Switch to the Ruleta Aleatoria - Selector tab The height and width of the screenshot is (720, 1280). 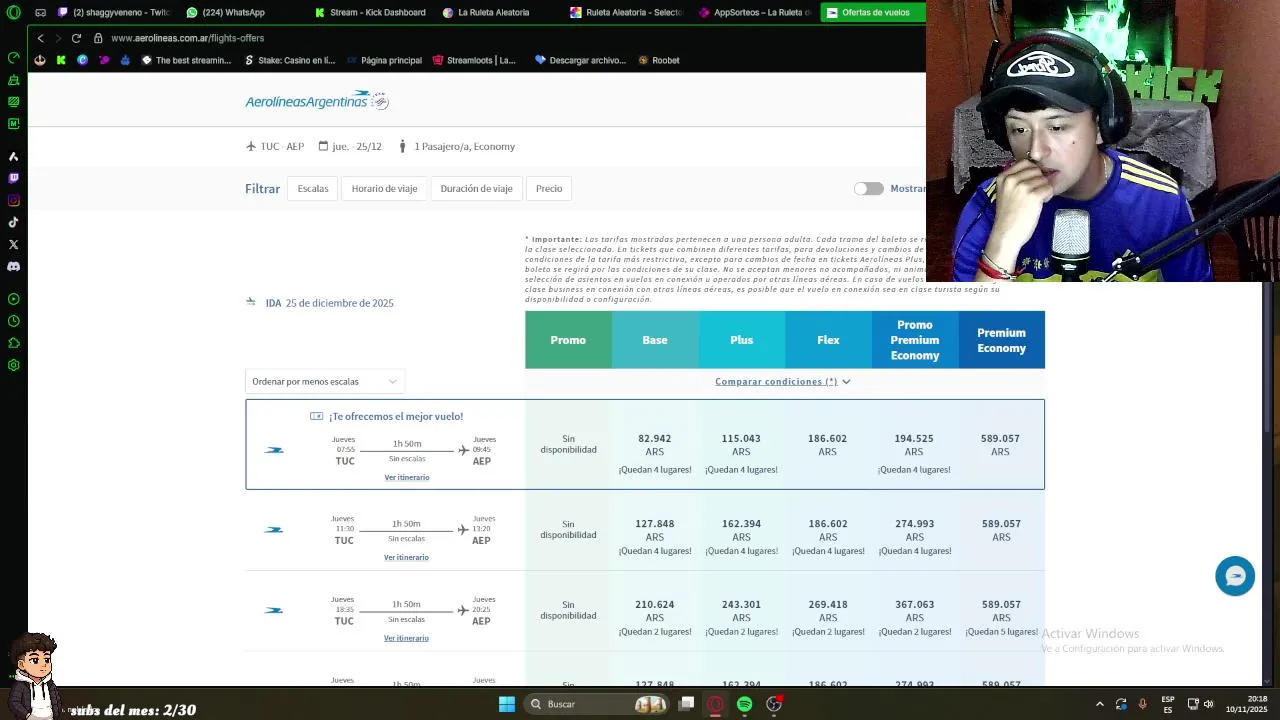(626, 12)
